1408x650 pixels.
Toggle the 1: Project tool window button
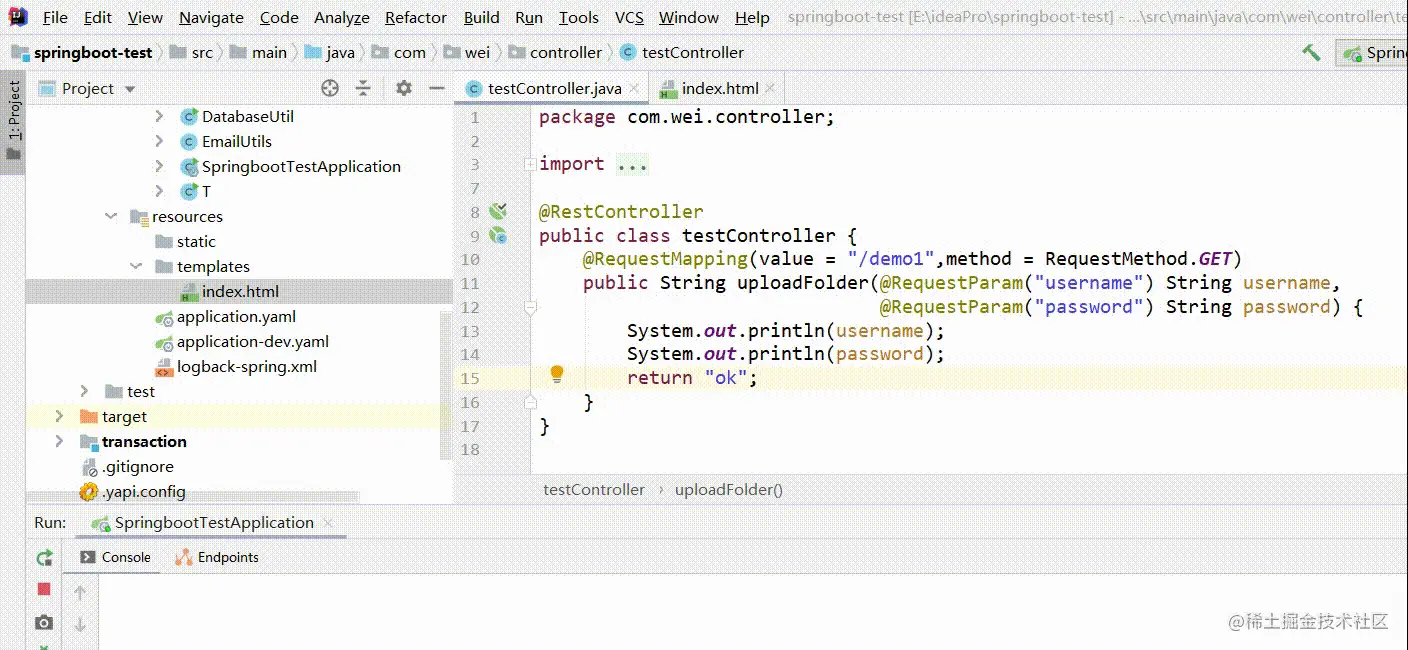tap(13, 121)
